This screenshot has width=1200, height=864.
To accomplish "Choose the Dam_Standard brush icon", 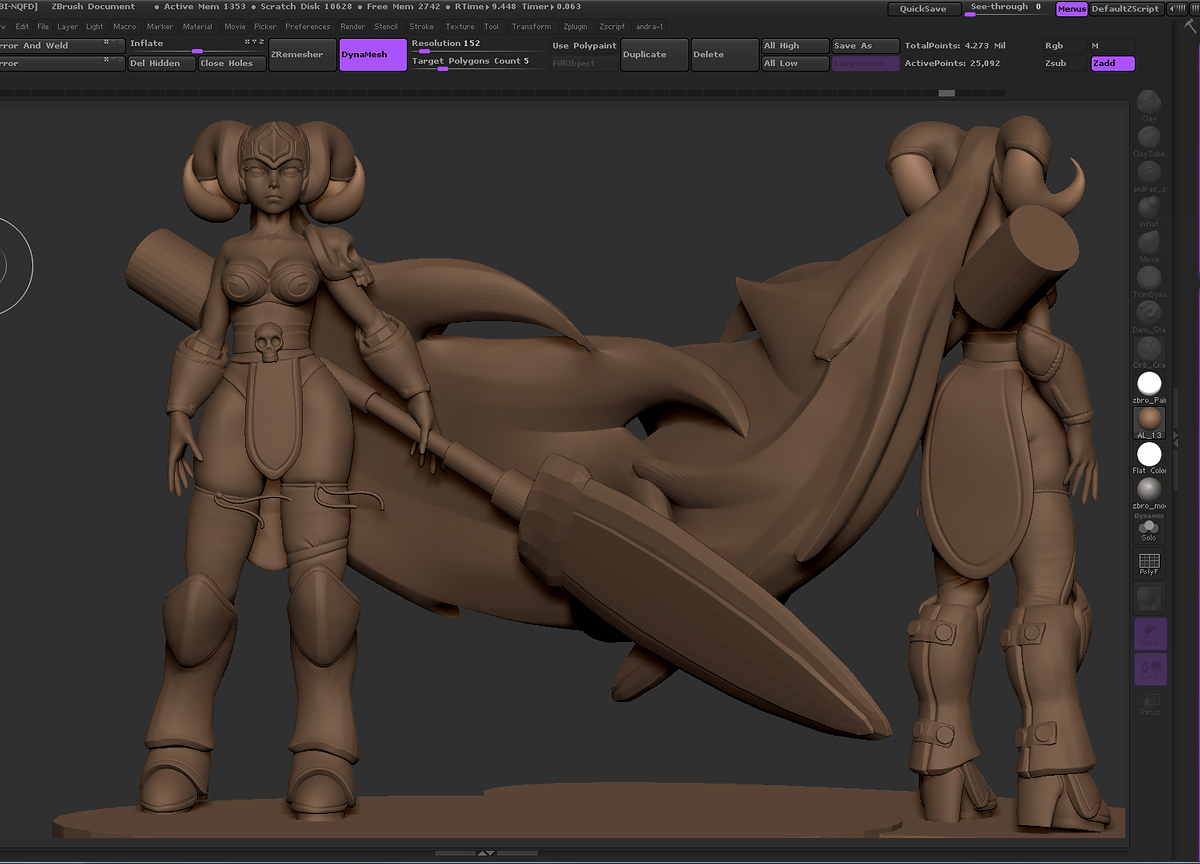I will click(1149, 316).
